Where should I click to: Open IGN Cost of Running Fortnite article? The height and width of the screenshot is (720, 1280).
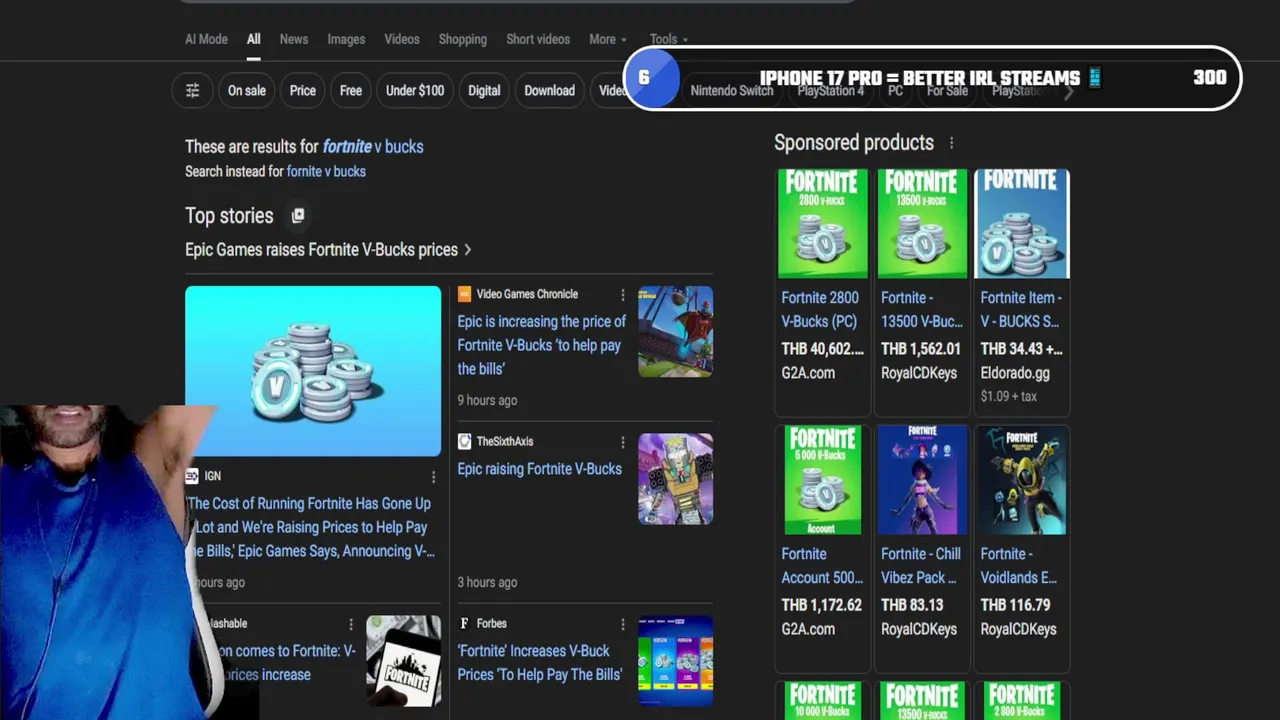coord(310,527)
